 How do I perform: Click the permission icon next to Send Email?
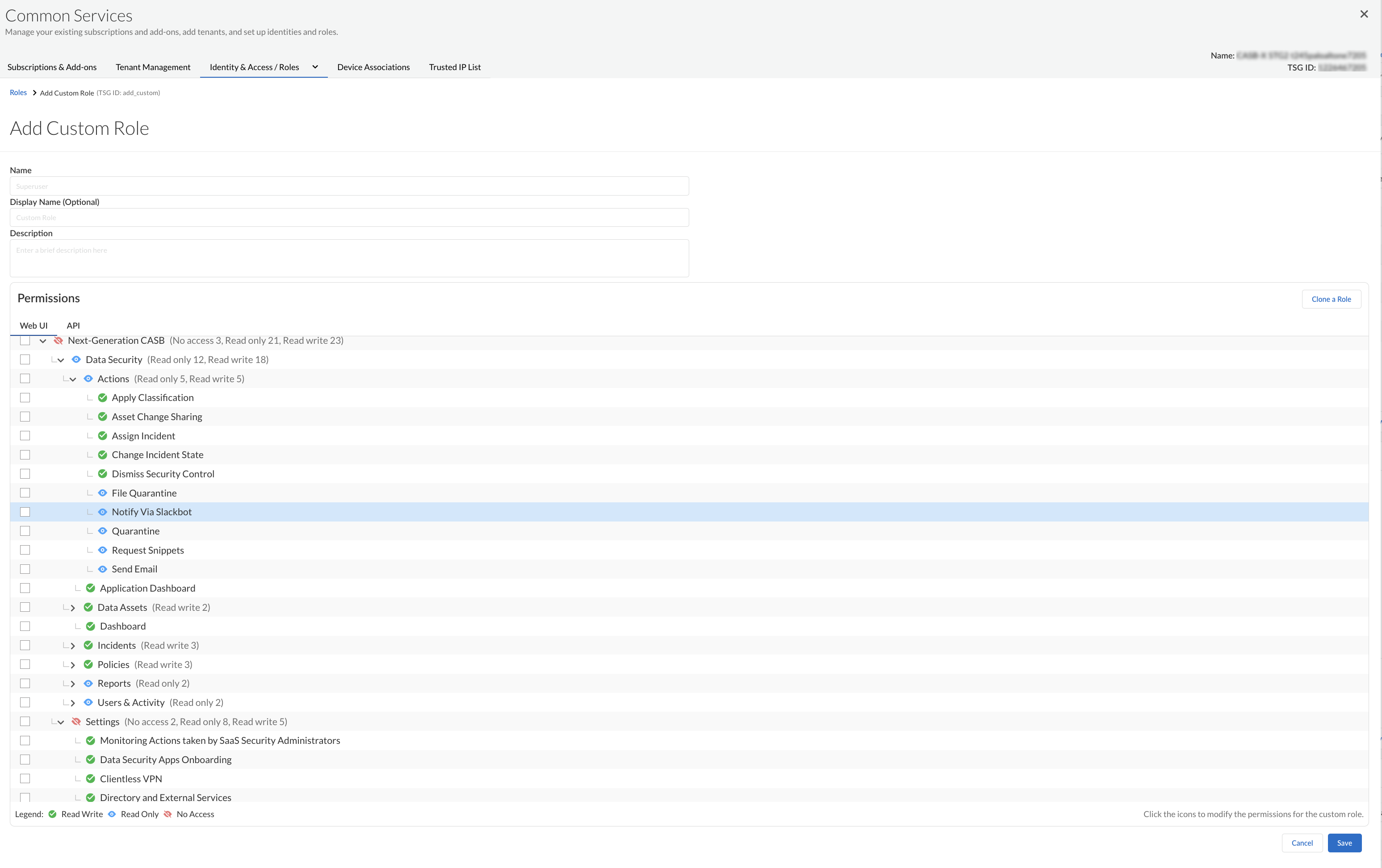click(x=103, y=569)
